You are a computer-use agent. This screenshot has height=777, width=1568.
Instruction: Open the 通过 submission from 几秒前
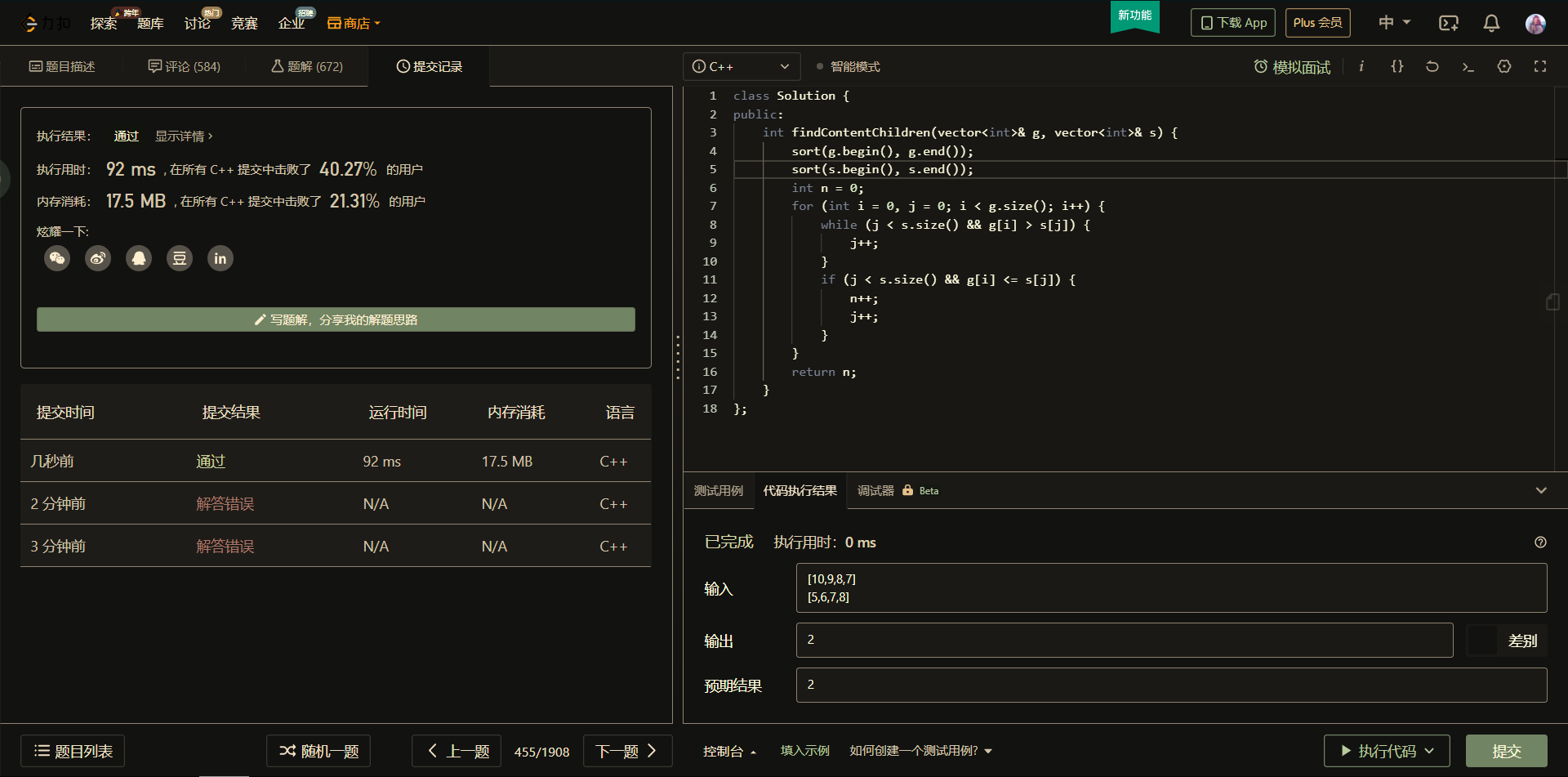211,462
